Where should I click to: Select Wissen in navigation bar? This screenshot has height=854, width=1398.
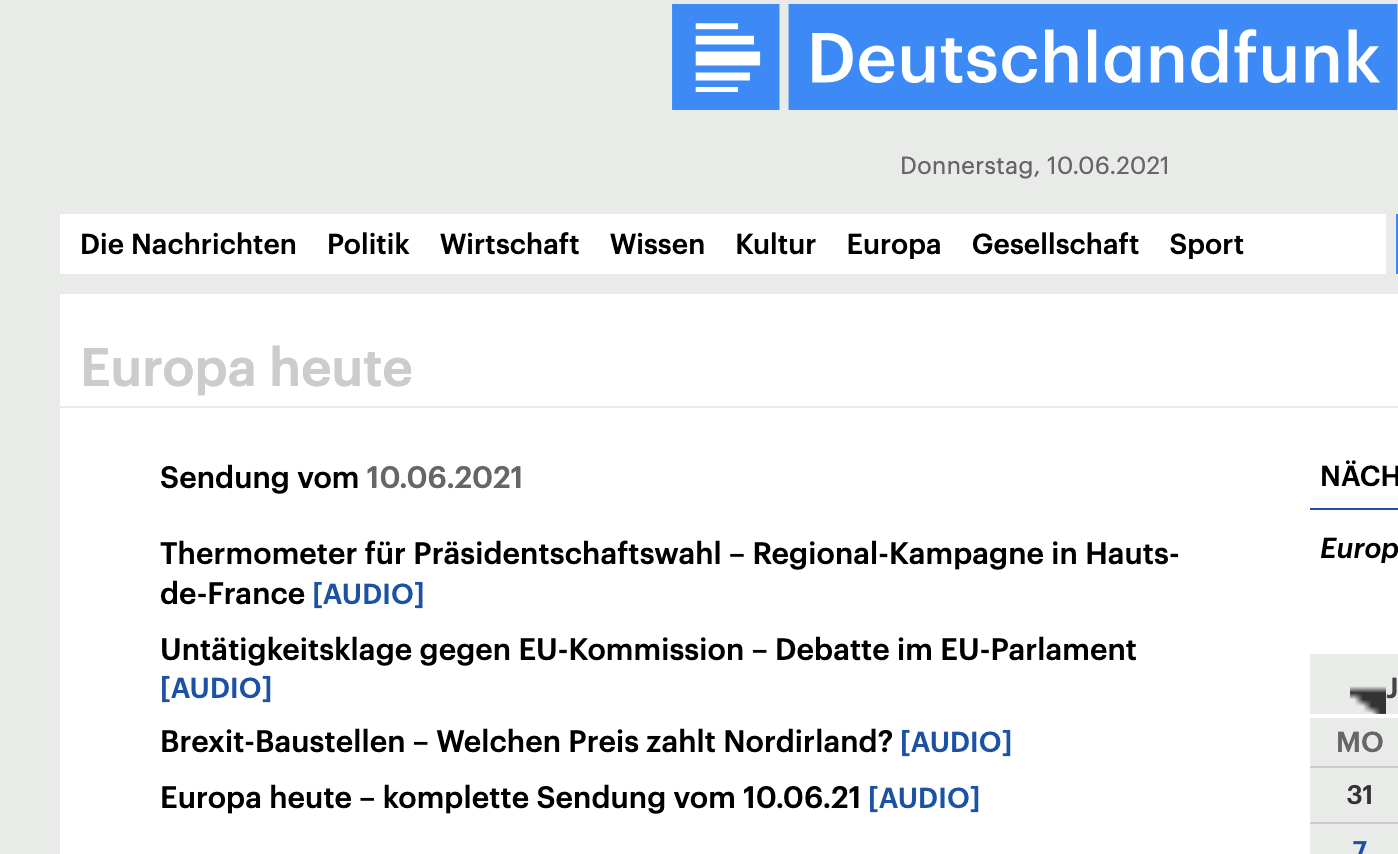click(657, 244)
